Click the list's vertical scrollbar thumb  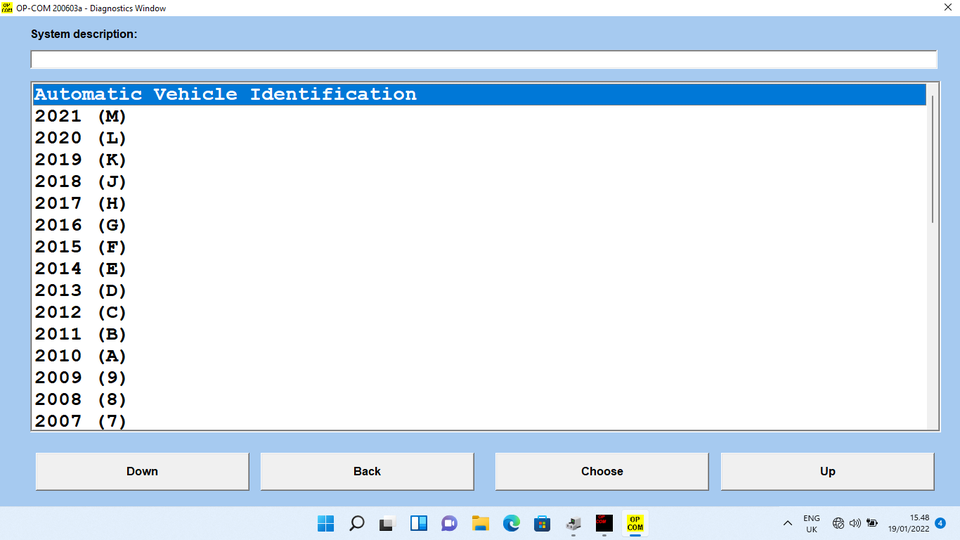[932, 159]
